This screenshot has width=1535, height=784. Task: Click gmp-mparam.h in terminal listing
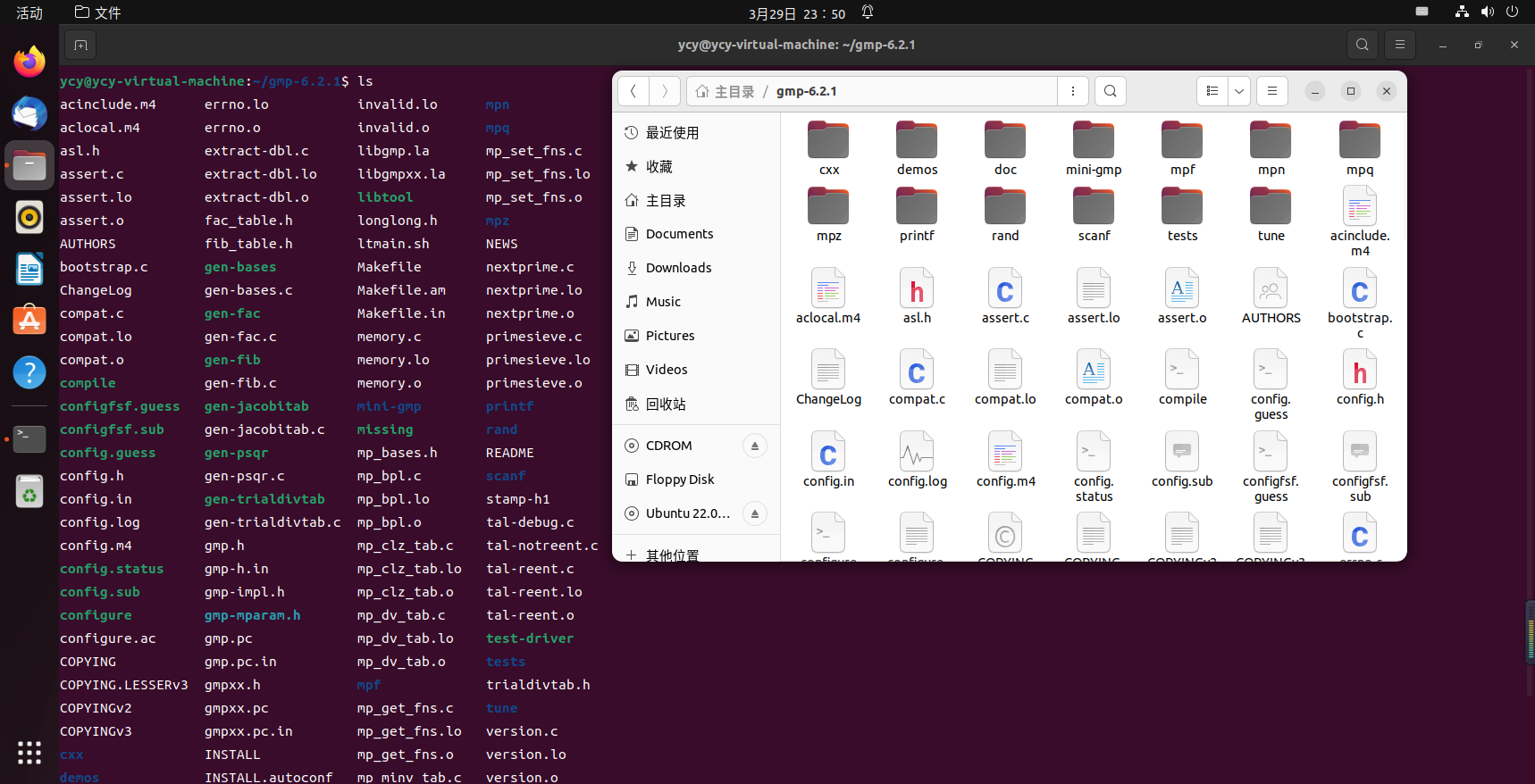[x=252, y=615]
